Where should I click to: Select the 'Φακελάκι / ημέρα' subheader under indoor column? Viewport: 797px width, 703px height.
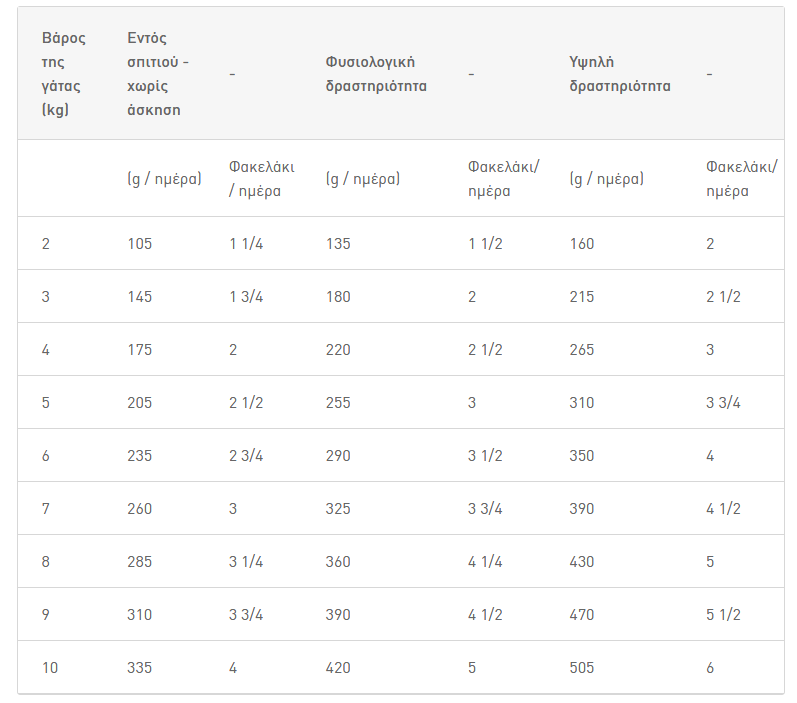pos(262,178)
